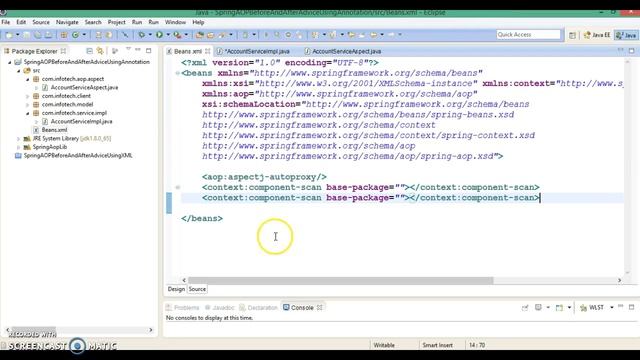Click the Run Last Tool icon
This screenshot has width=640, height=360.
click(177, 35)
